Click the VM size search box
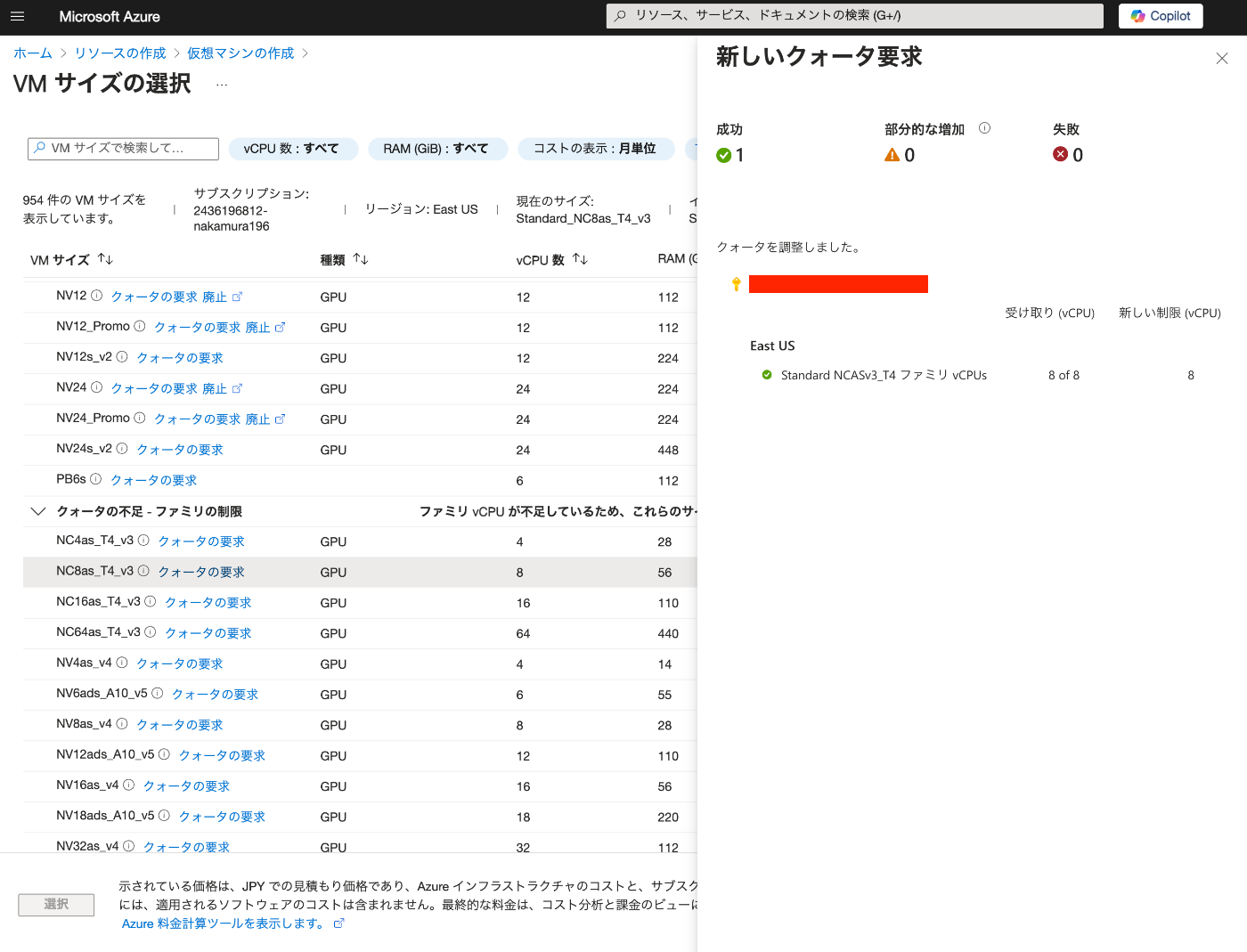This screenshot has width=1247, height=952. click(123, 149)
